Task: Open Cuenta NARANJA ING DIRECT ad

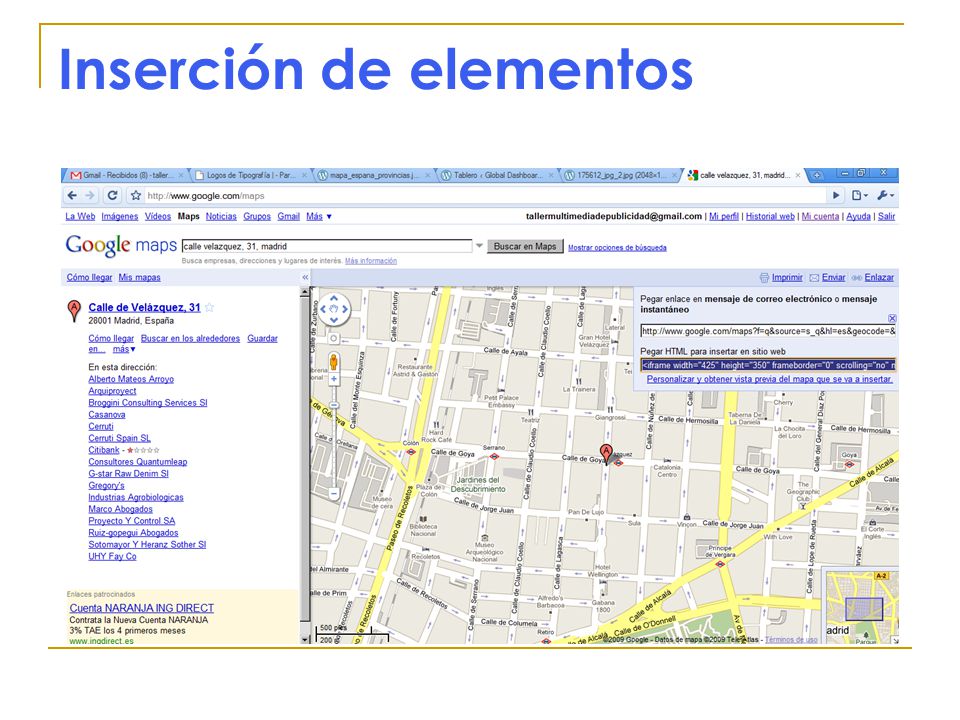Action: (141, 608)
